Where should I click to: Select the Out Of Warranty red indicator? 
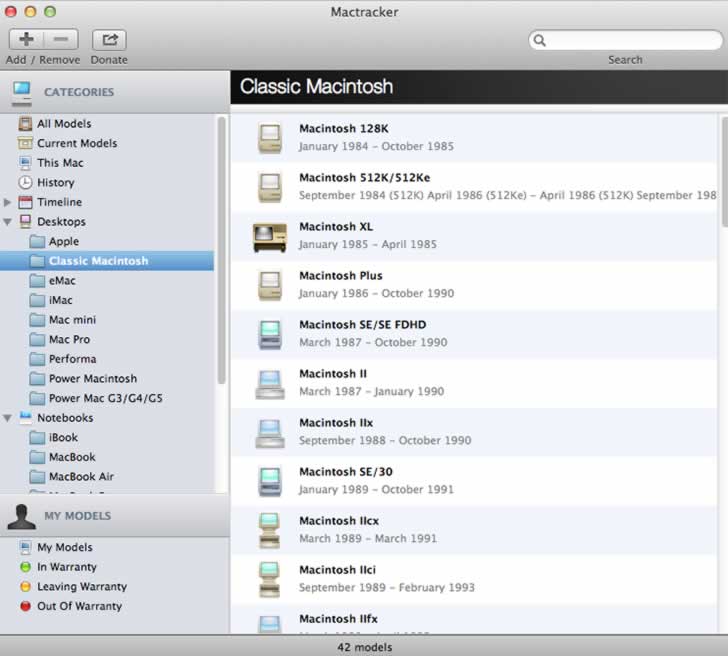[25, 606]
